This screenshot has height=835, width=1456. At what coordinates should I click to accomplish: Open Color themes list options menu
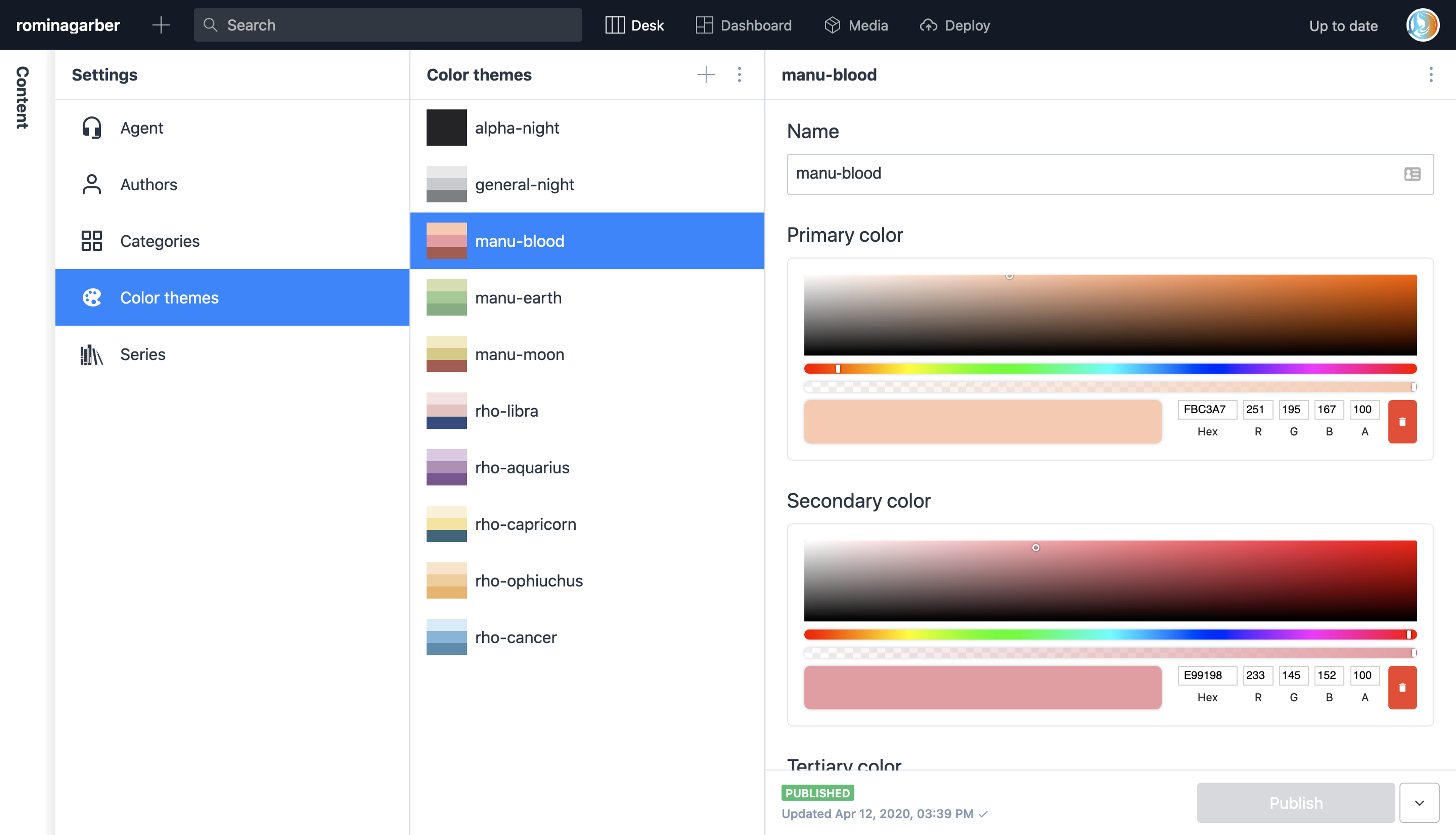[x=739, y=75]
